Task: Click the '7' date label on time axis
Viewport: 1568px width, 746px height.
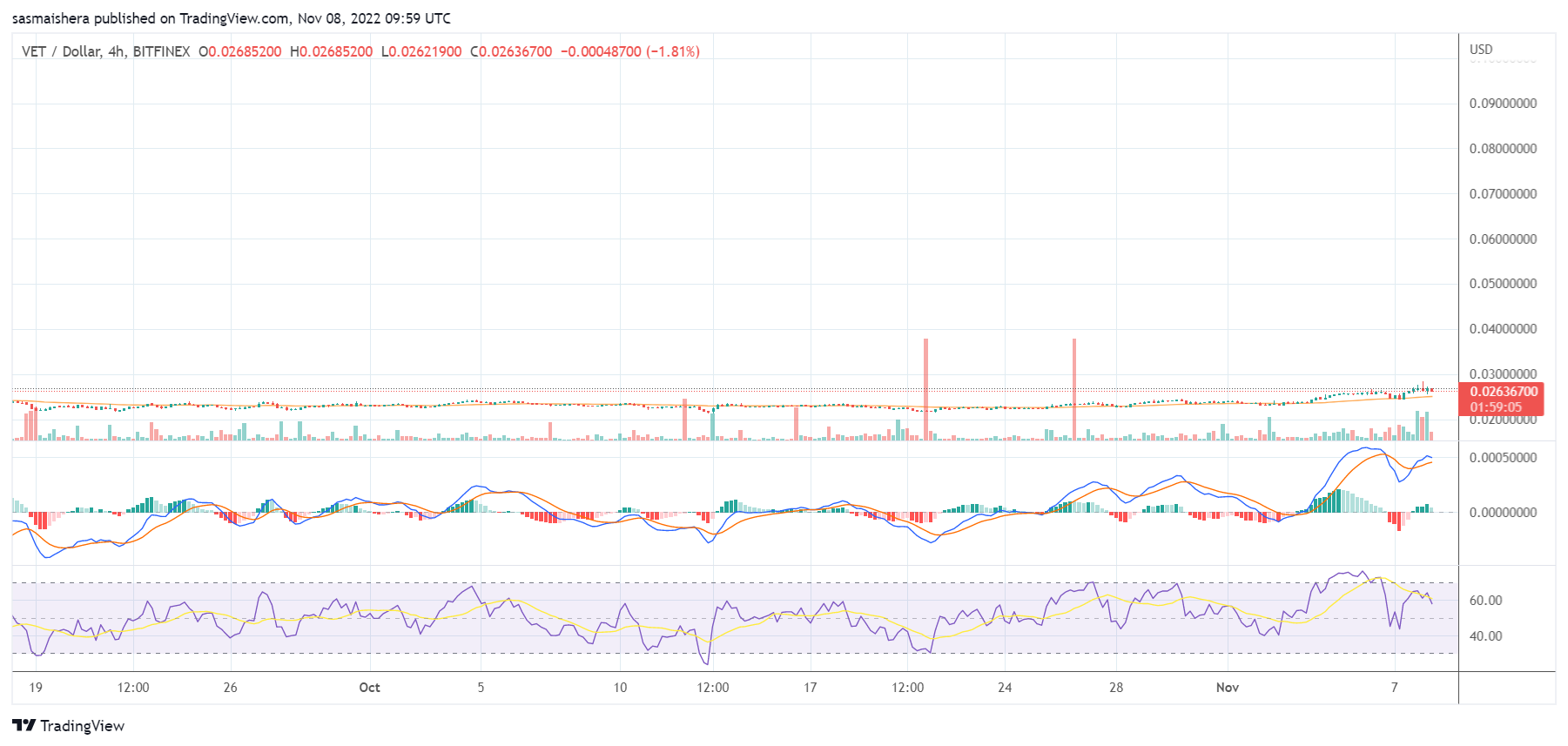Action: click(x=1394, y=688)
